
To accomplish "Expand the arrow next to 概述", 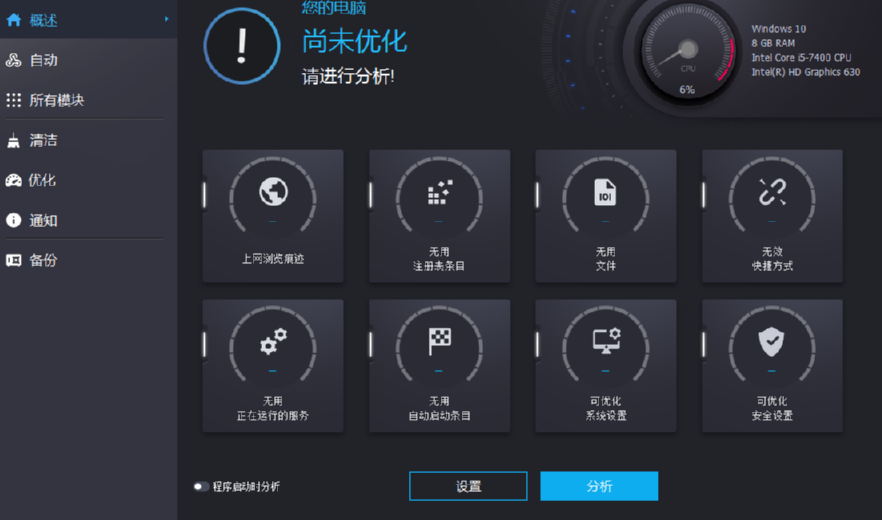I will point(166,19).
